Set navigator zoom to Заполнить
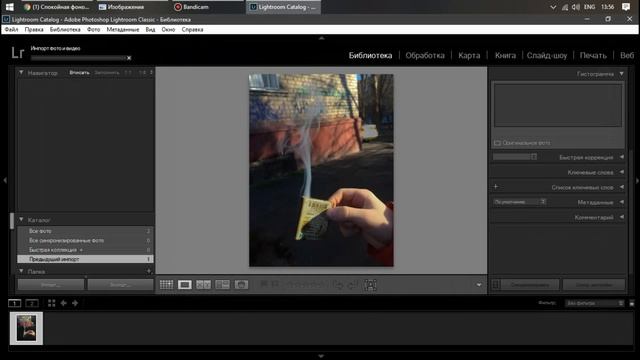 pos(107,73)
